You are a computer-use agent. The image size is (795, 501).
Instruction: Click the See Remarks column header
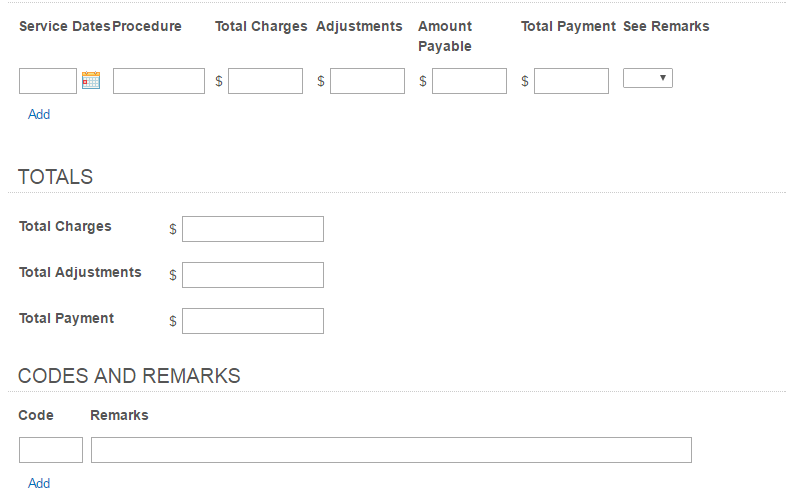(666, 26)
